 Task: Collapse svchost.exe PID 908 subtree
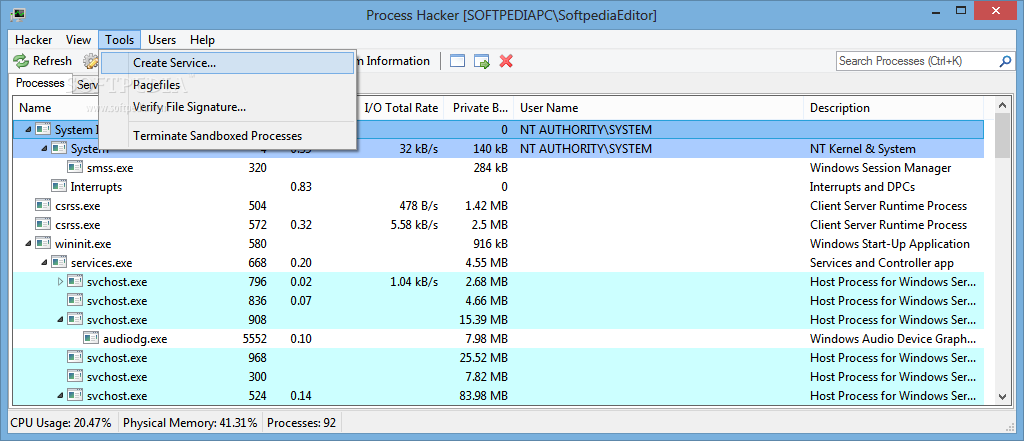point(61,320)
